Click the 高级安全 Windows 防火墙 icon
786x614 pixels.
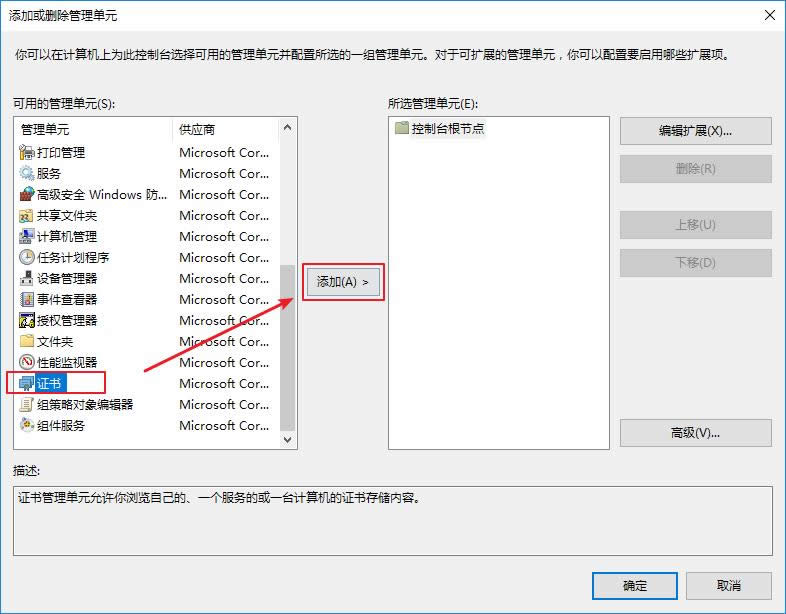tap(27, 195)
